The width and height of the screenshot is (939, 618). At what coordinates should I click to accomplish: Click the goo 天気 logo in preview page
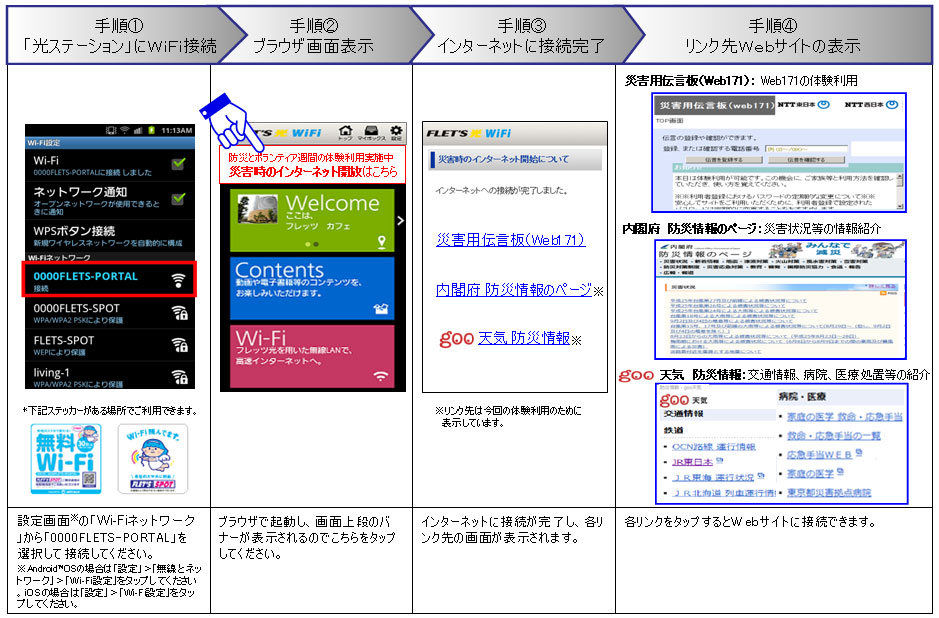(x=683, y=399)
